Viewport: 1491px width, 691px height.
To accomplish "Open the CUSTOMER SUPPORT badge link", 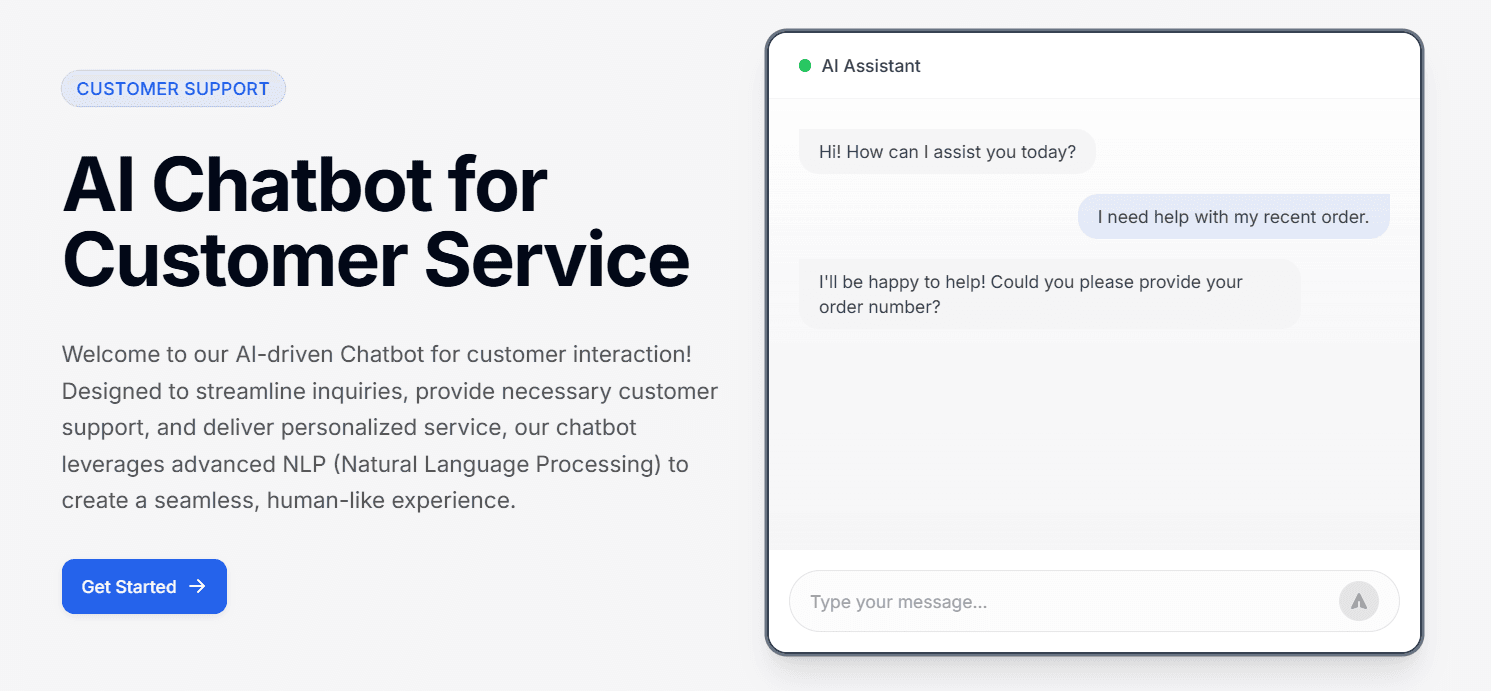I will pos(173,89).
